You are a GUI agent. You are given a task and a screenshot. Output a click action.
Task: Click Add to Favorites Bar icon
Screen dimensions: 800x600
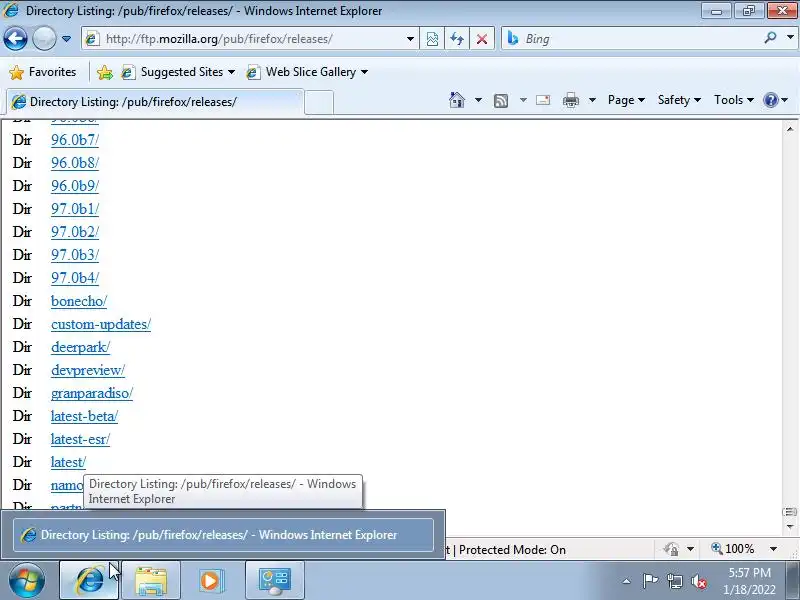pyautogui.click(x=105, y=72)
